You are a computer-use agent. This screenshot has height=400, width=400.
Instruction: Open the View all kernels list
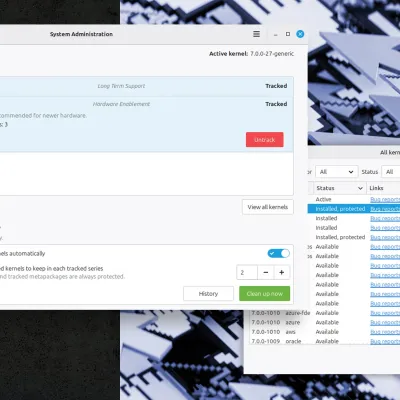(x=268, y=207)
